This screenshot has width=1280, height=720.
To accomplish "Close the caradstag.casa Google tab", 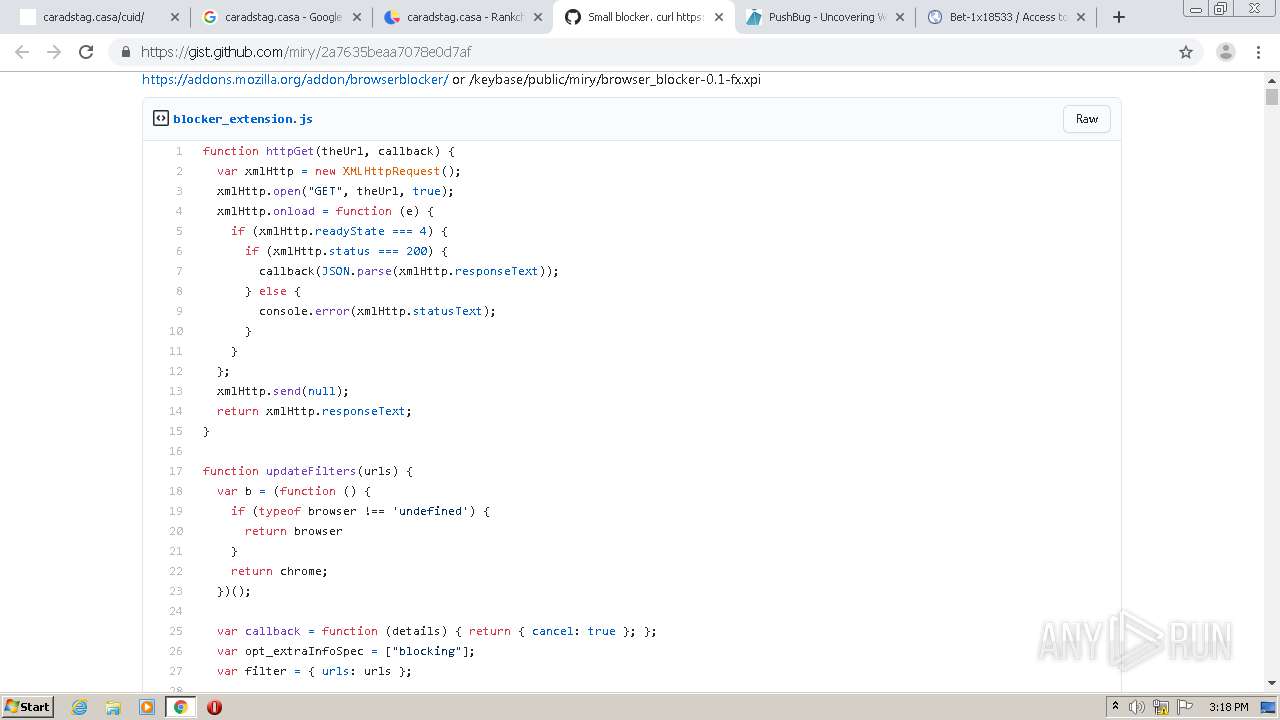I will (356, 17).
